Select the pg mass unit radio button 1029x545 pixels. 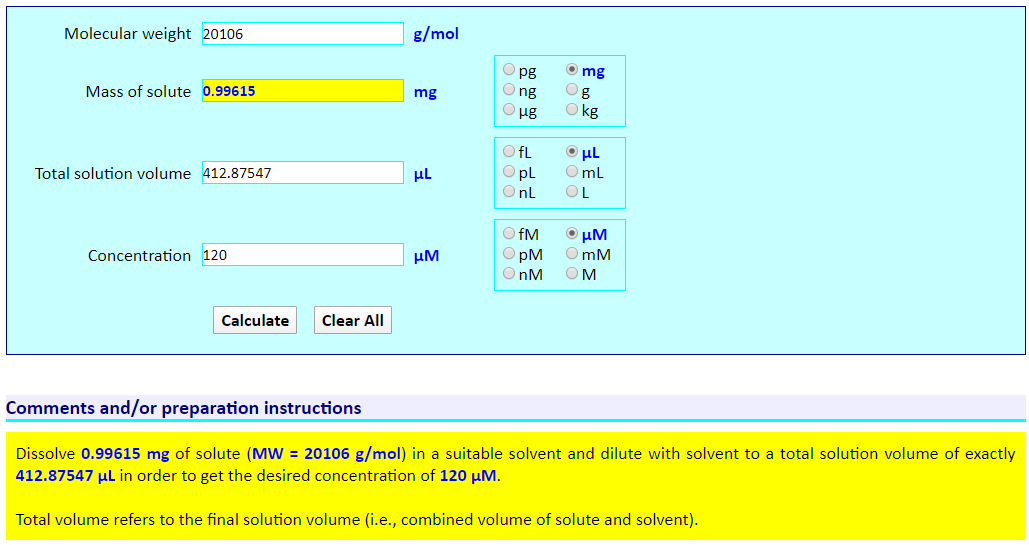click(509, 69)
